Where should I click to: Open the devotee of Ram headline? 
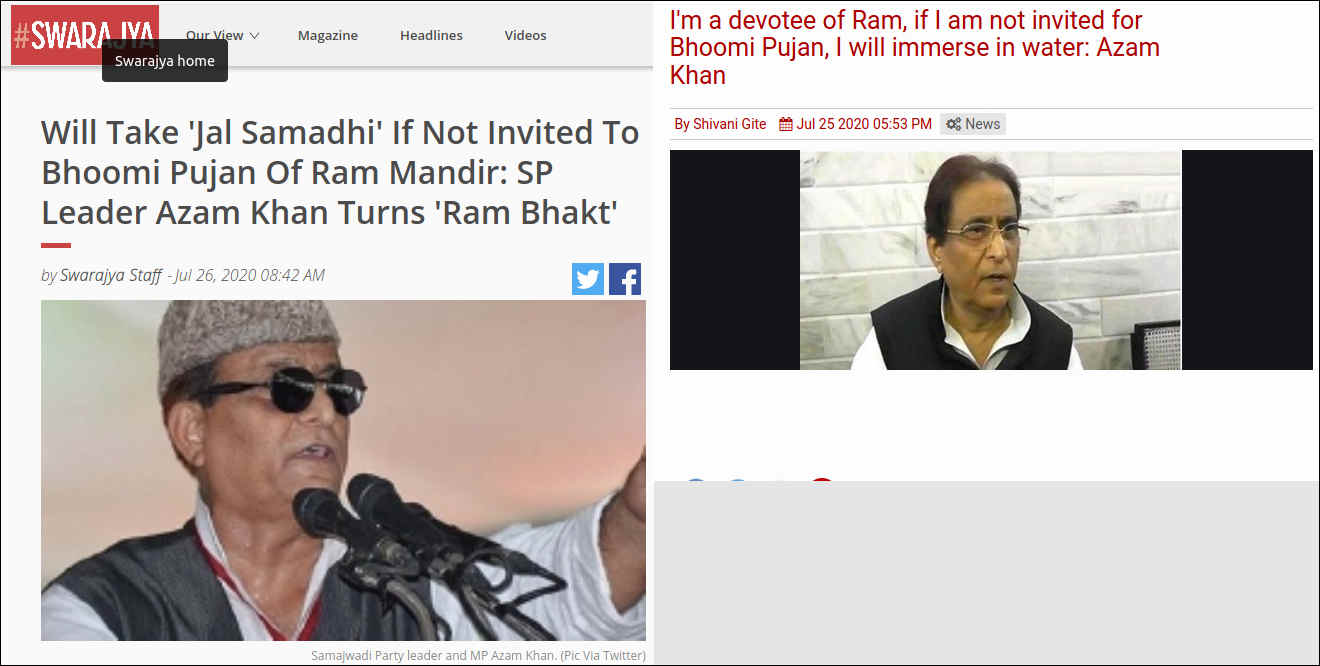click(x=915, y=47)
